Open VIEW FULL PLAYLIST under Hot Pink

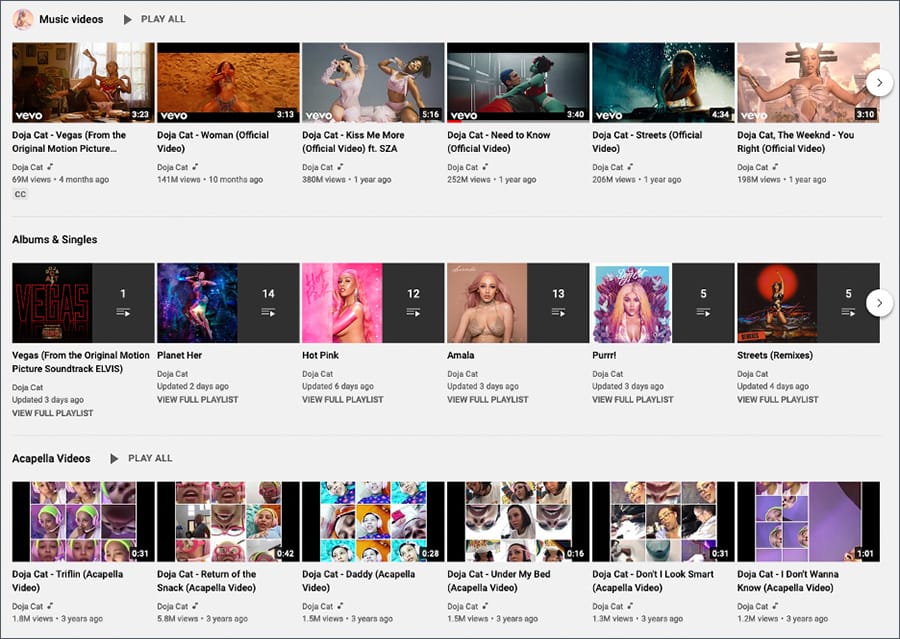(343, 399)
